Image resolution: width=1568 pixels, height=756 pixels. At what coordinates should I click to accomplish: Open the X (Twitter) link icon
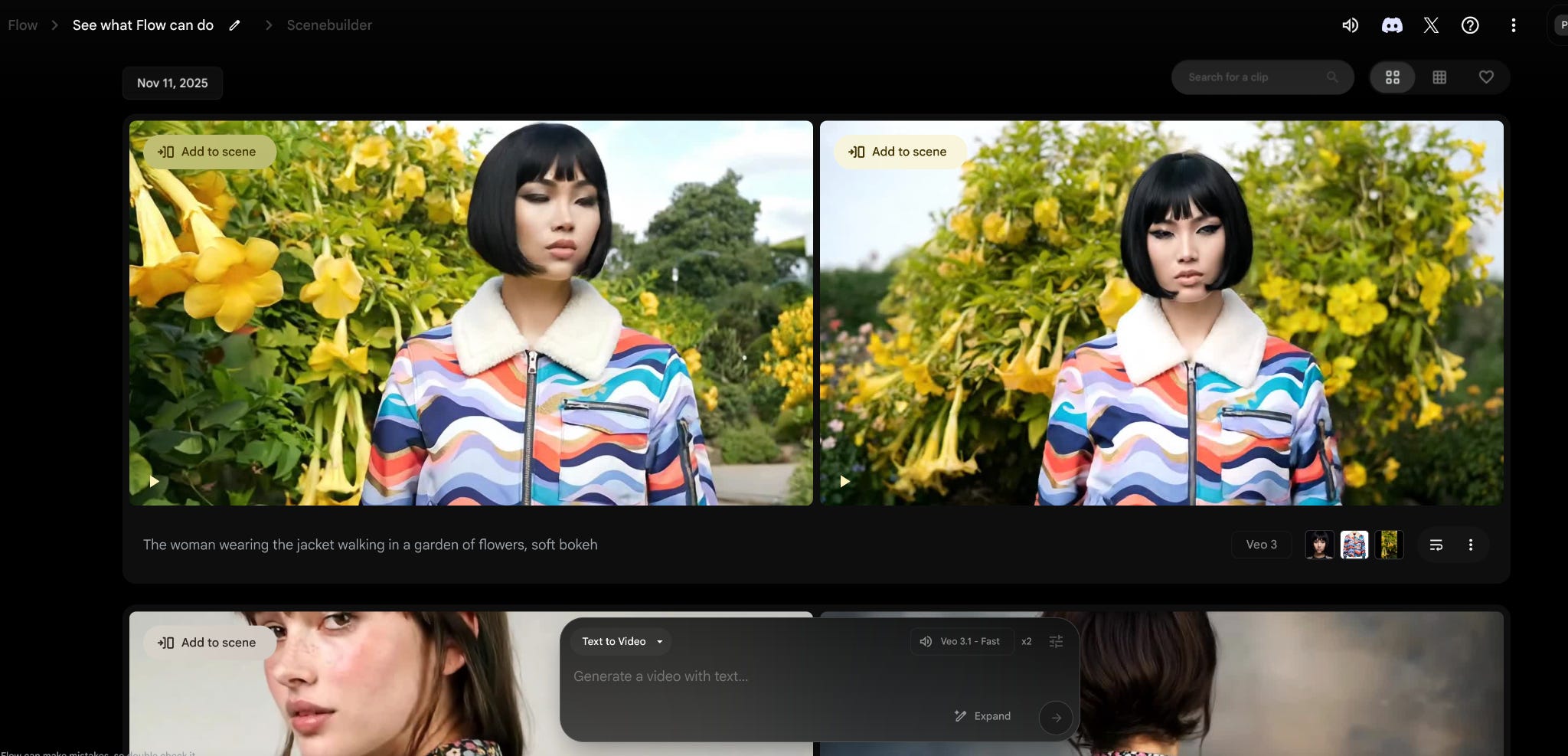coord(1431,25)
